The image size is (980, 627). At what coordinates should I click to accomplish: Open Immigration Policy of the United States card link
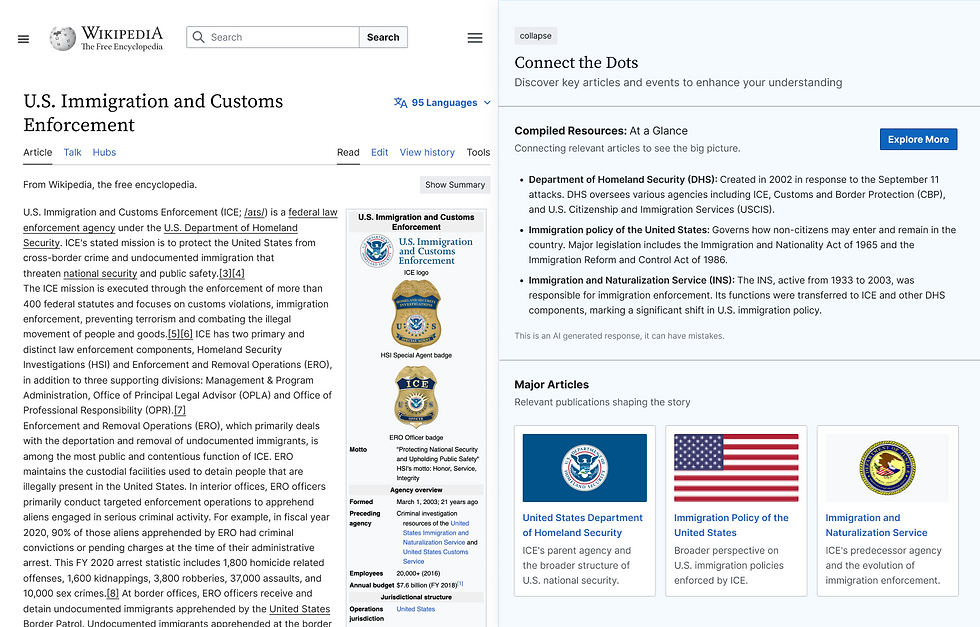[731, 525]
